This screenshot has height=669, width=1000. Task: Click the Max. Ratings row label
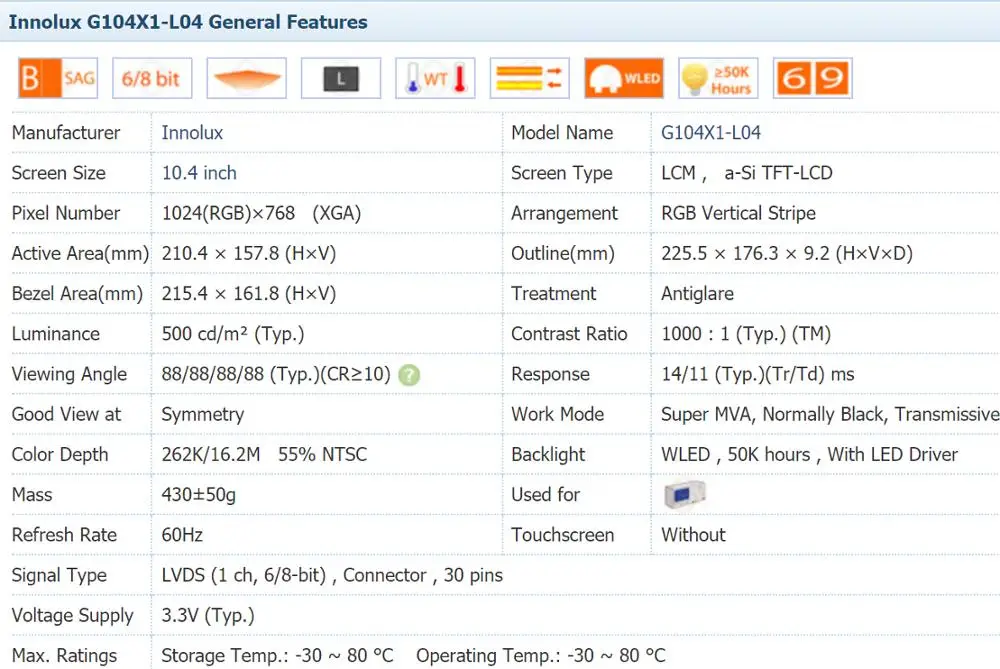64,656
